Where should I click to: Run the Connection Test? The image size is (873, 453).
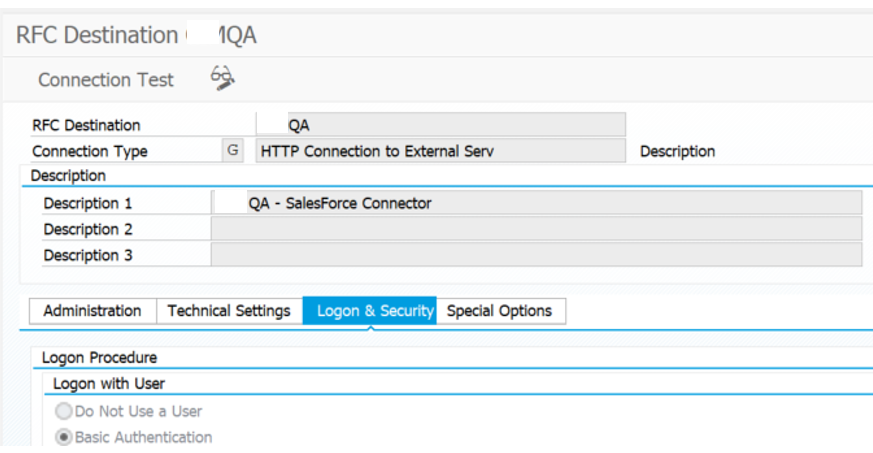[x=106, y=80]
